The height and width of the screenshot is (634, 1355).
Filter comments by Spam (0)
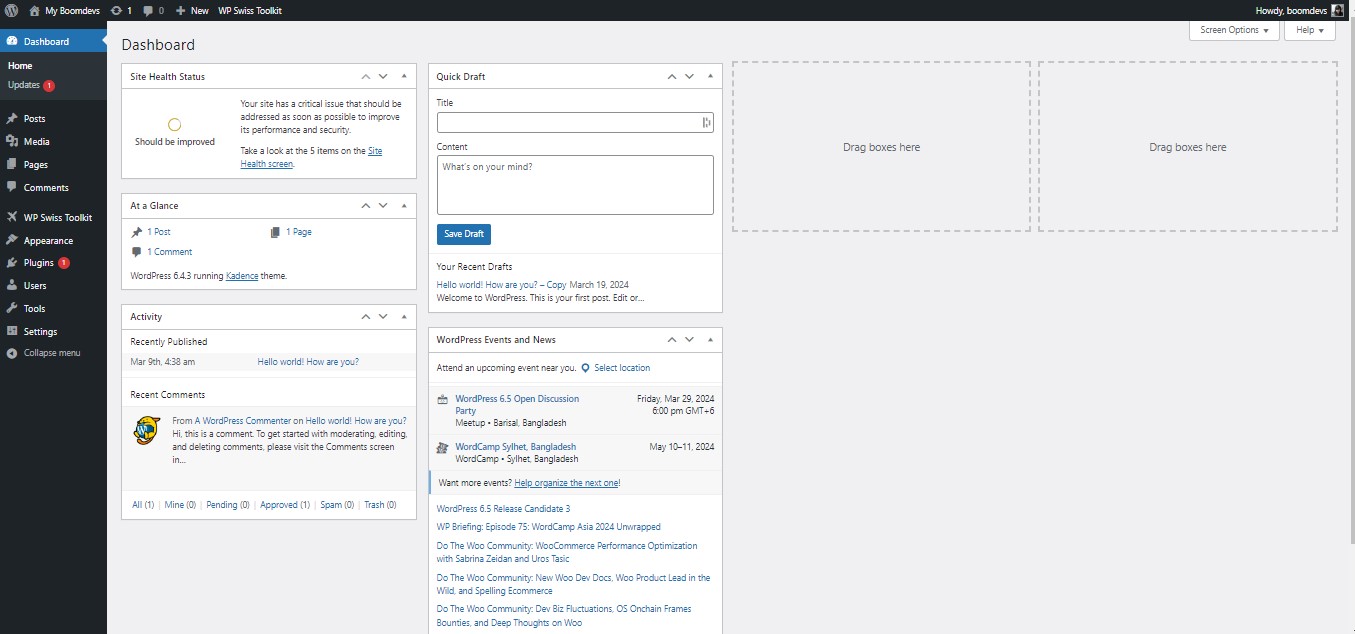click(x=337, y=505)
